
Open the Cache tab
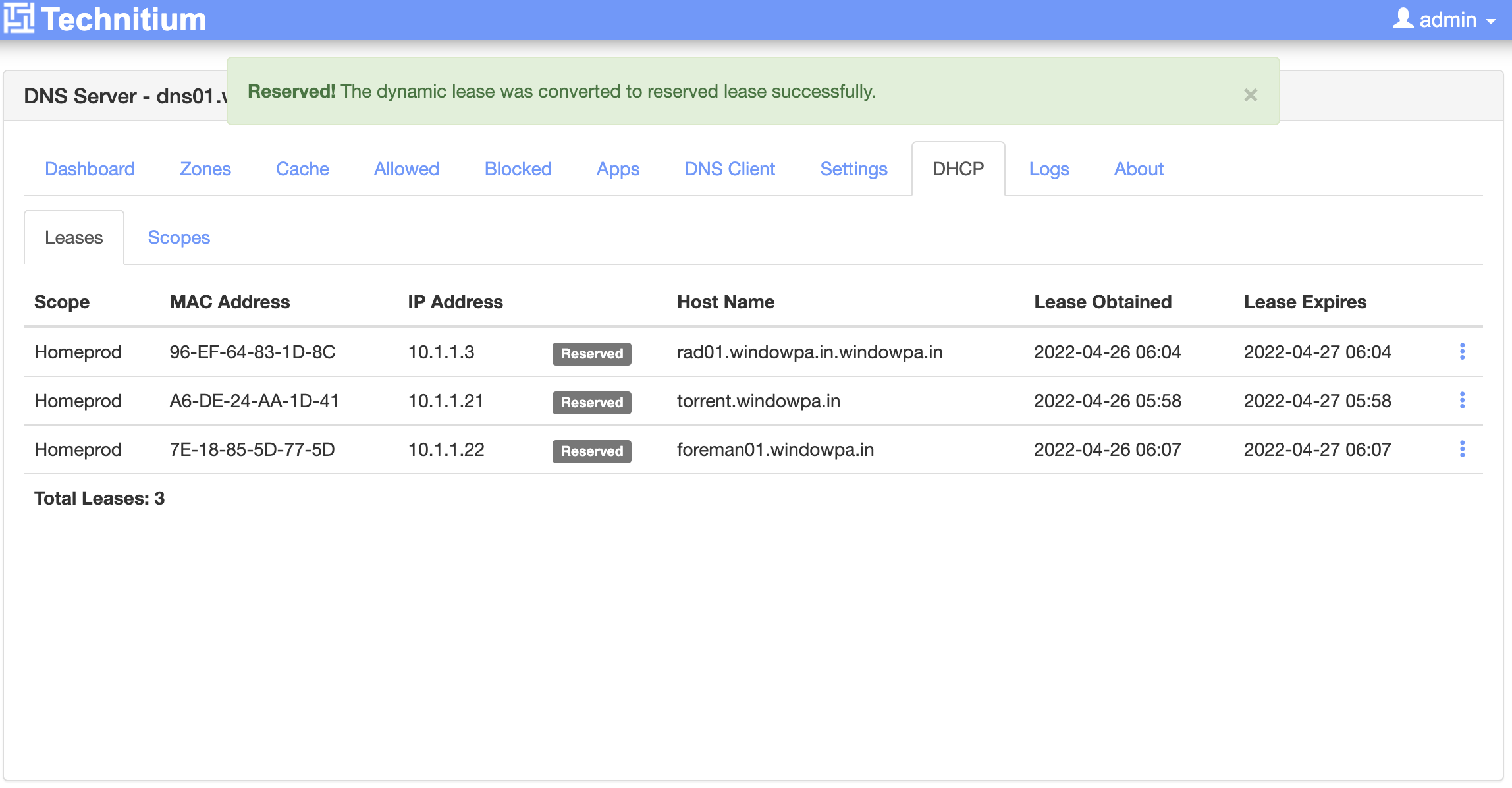[x=302, y=169]
